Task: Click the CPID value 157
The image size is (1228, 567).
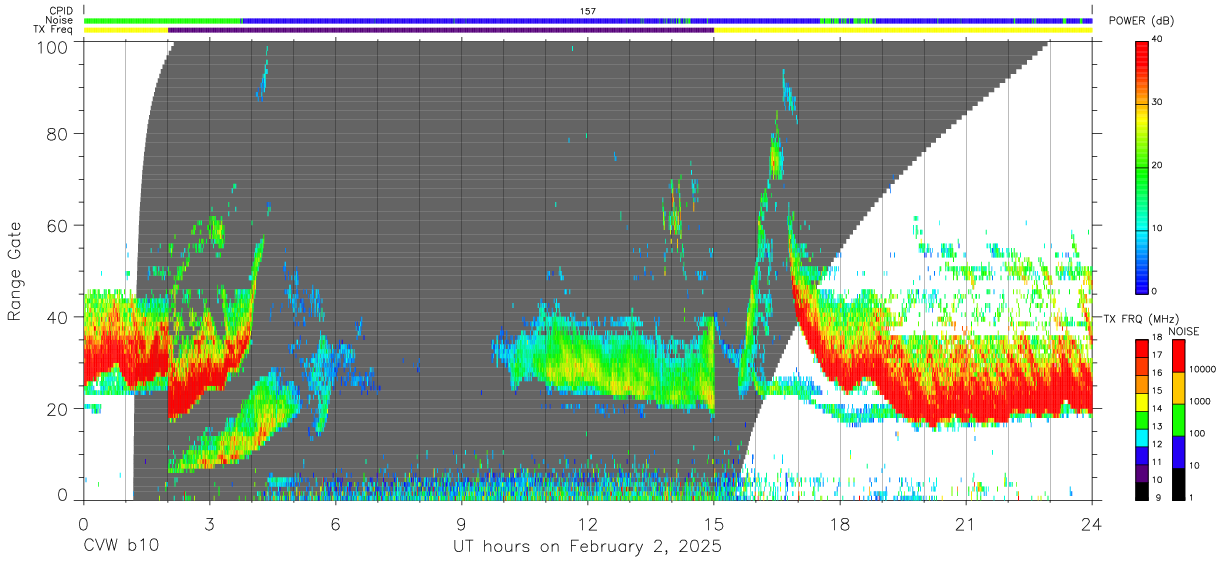Action: pos(588,11)
